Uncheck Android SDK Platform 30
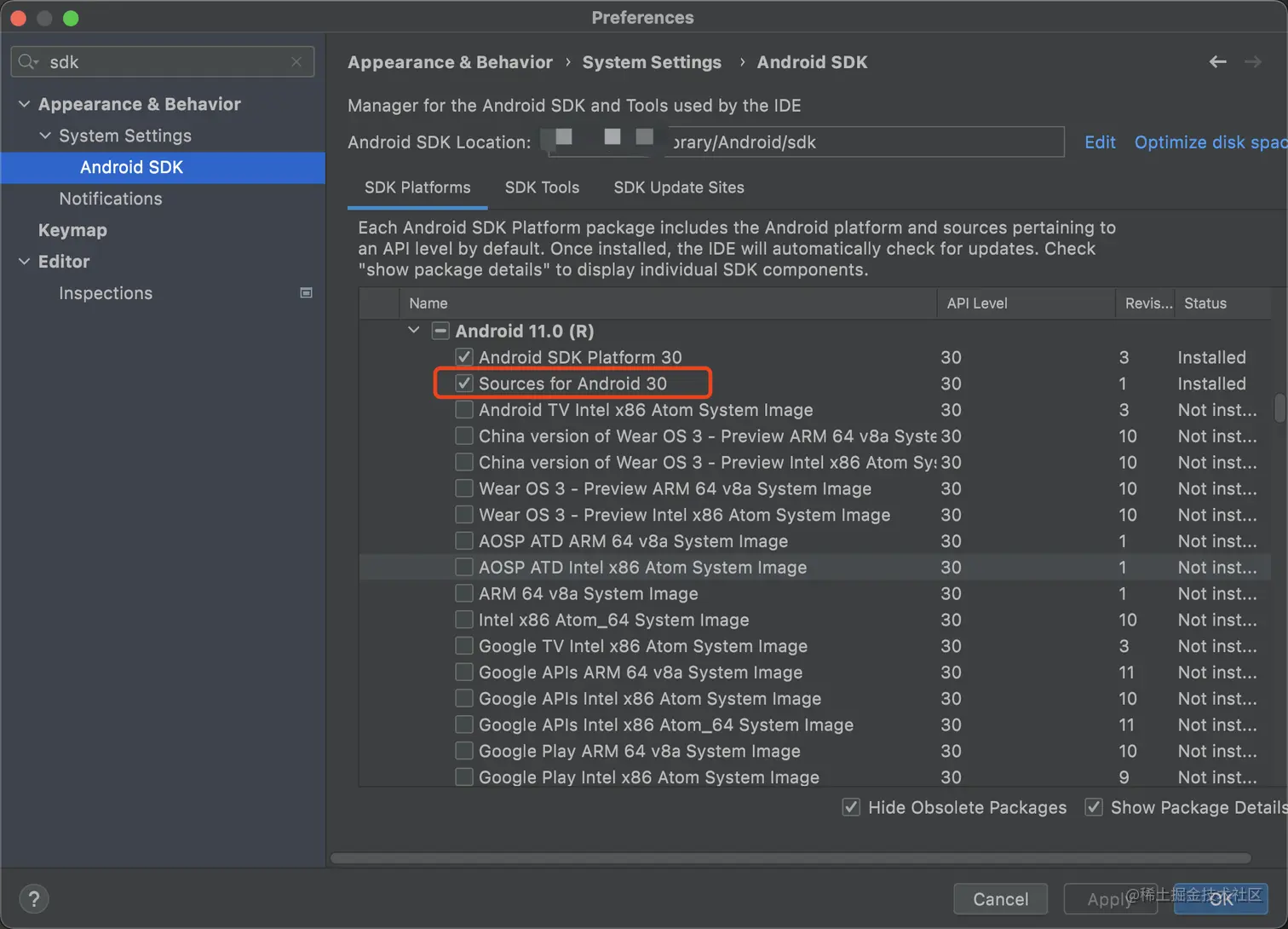Image resolution: width=1288 pixels, height=929 pixels. coord(464,357)
